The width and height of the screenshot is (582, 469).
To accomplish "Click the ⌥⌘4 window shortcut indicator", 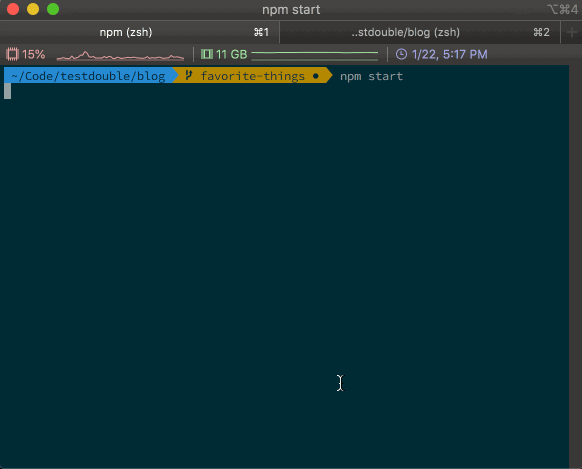I will click(x=563, y=9).
